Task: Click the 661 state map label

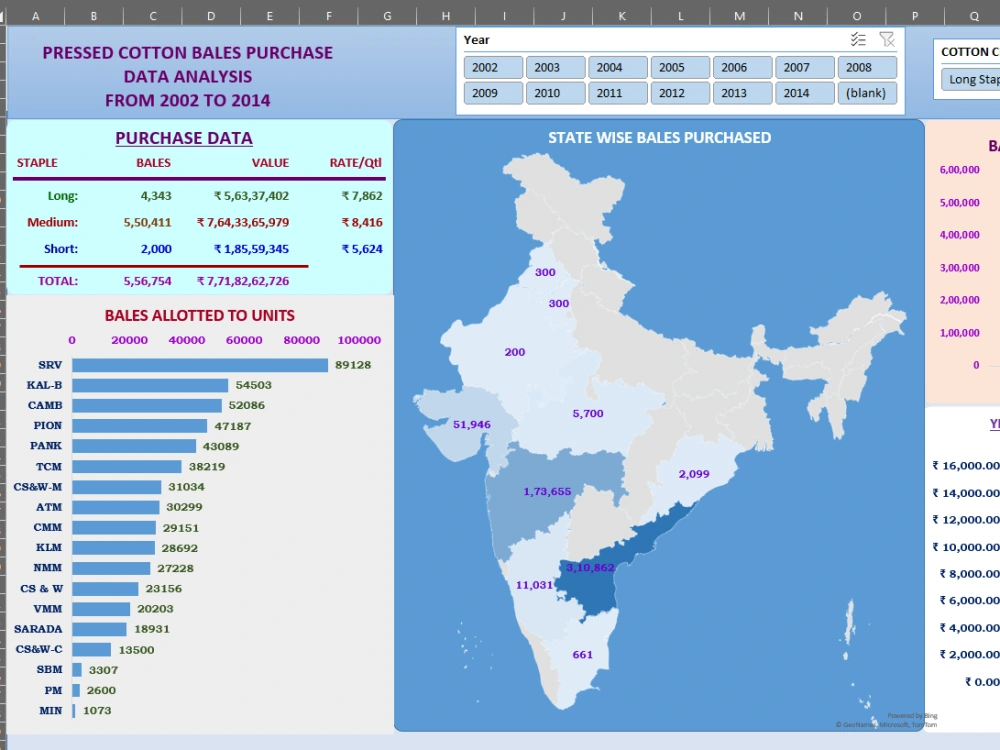Action: point(582,654)
